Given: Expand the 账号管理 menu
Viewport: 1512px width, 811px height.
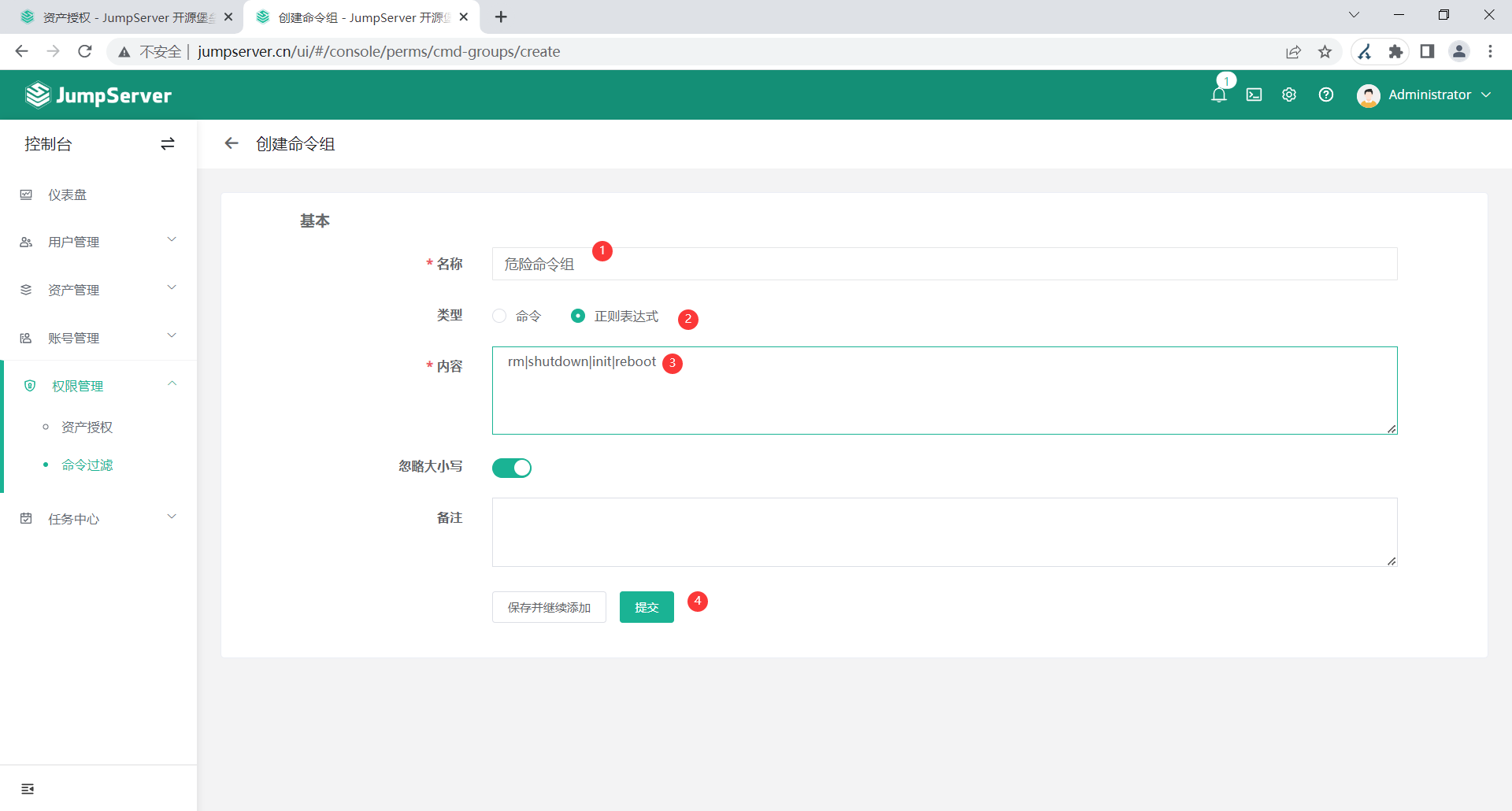Looking at the screenshot, I should click(172, 335).
